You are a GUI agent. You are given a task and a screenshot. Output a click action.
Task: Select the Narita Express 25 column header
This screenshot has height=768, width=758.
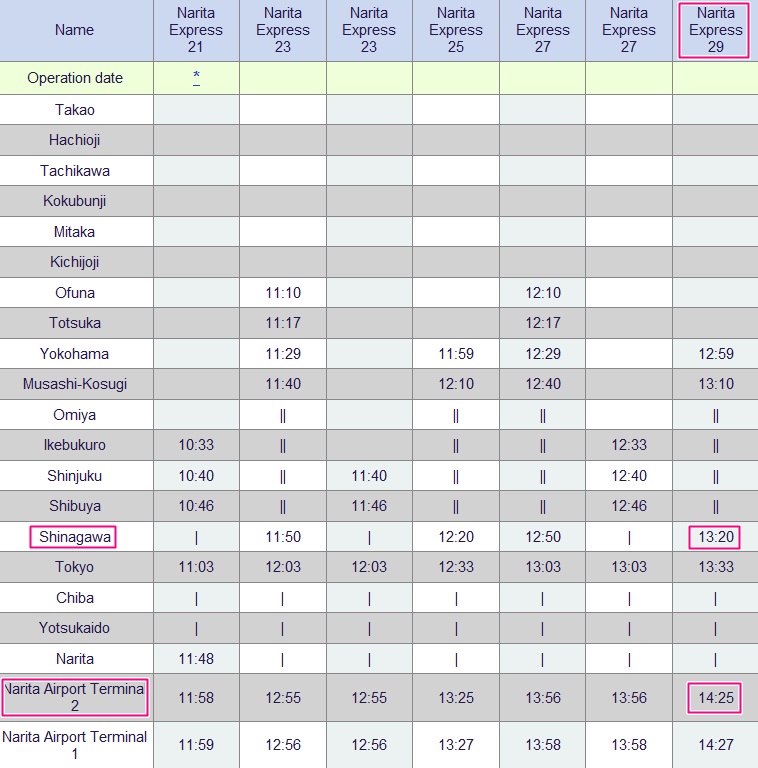click(456, 30)
